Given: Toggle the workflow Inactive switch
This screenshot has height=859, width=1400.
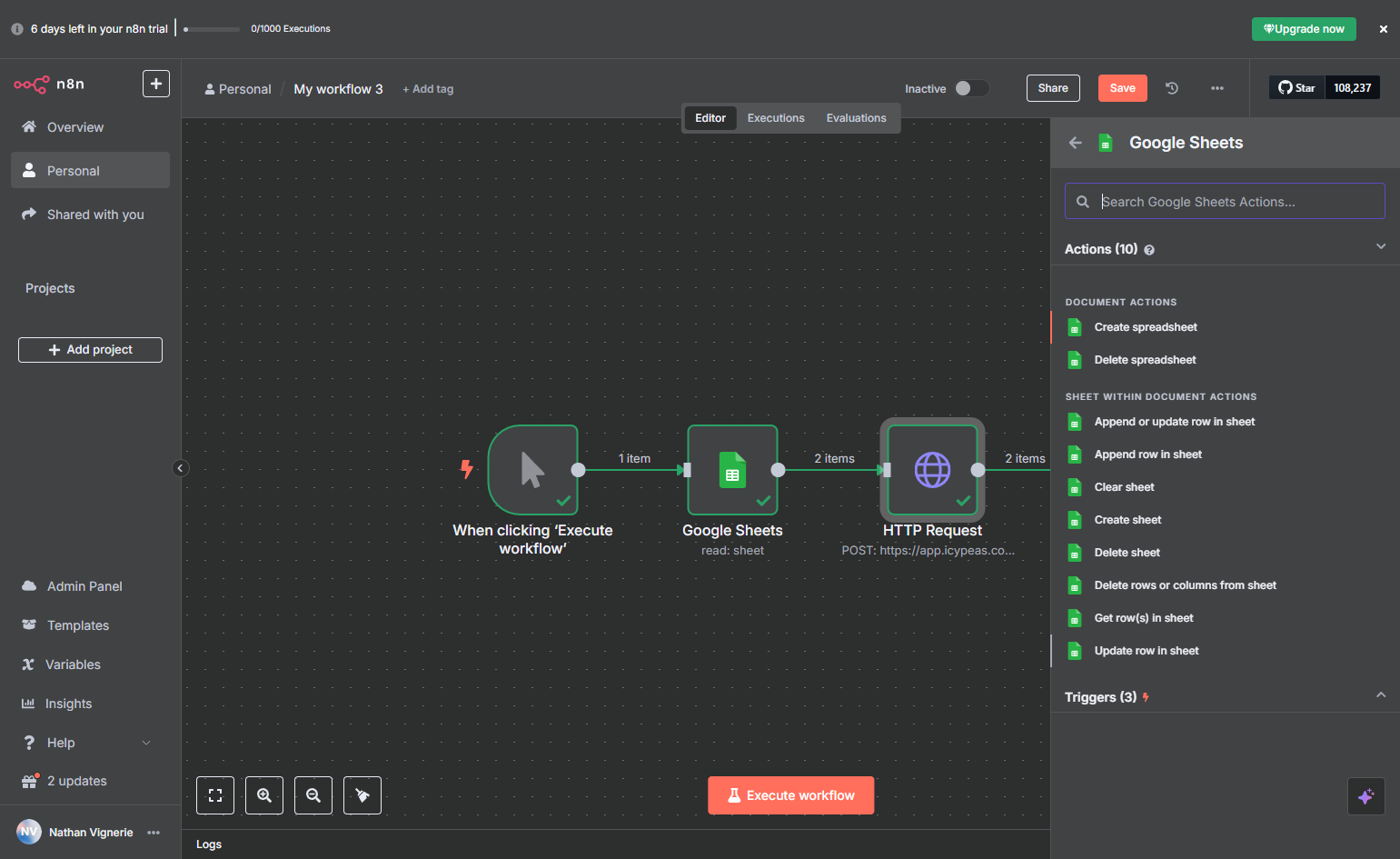Looking at the screenshot, I should (x=970, y=88).
